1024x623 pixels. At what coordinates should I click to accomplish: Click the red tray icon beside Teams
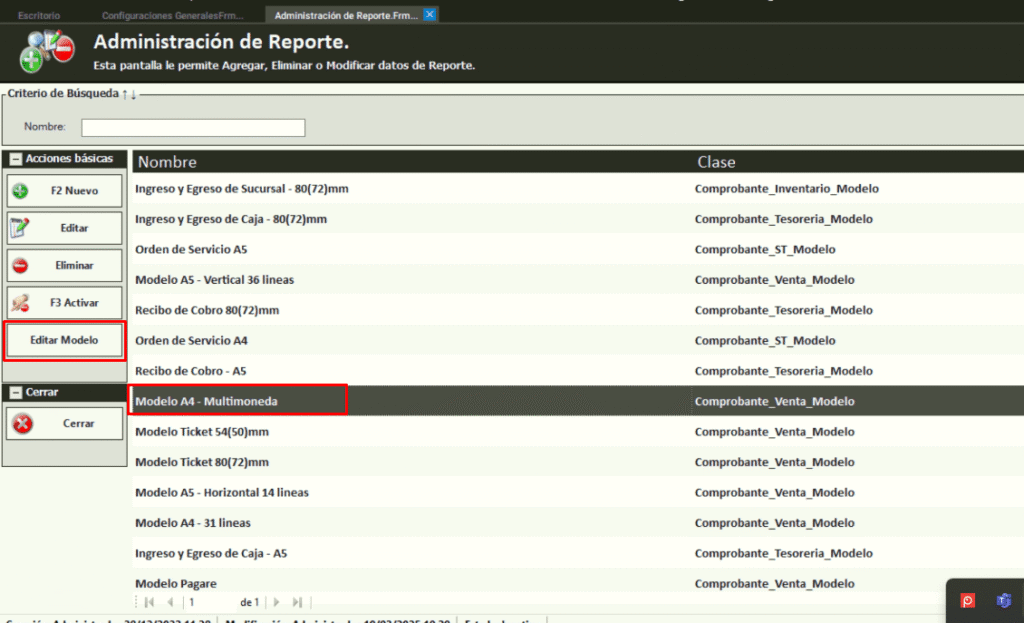968,601
